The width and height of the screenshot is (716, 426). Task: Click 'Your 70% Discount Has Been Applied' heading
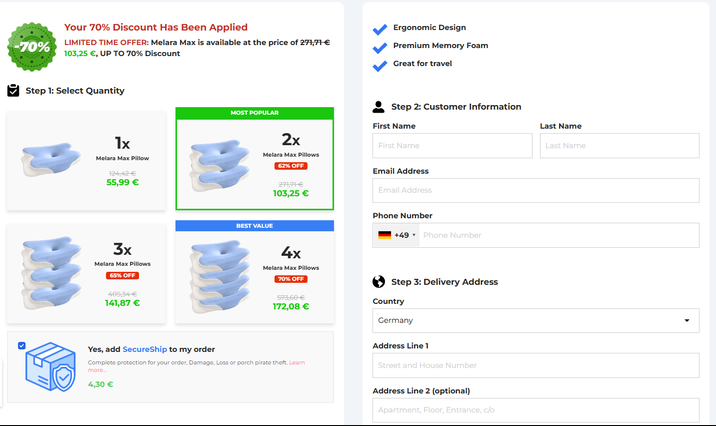tap(156, 27)
